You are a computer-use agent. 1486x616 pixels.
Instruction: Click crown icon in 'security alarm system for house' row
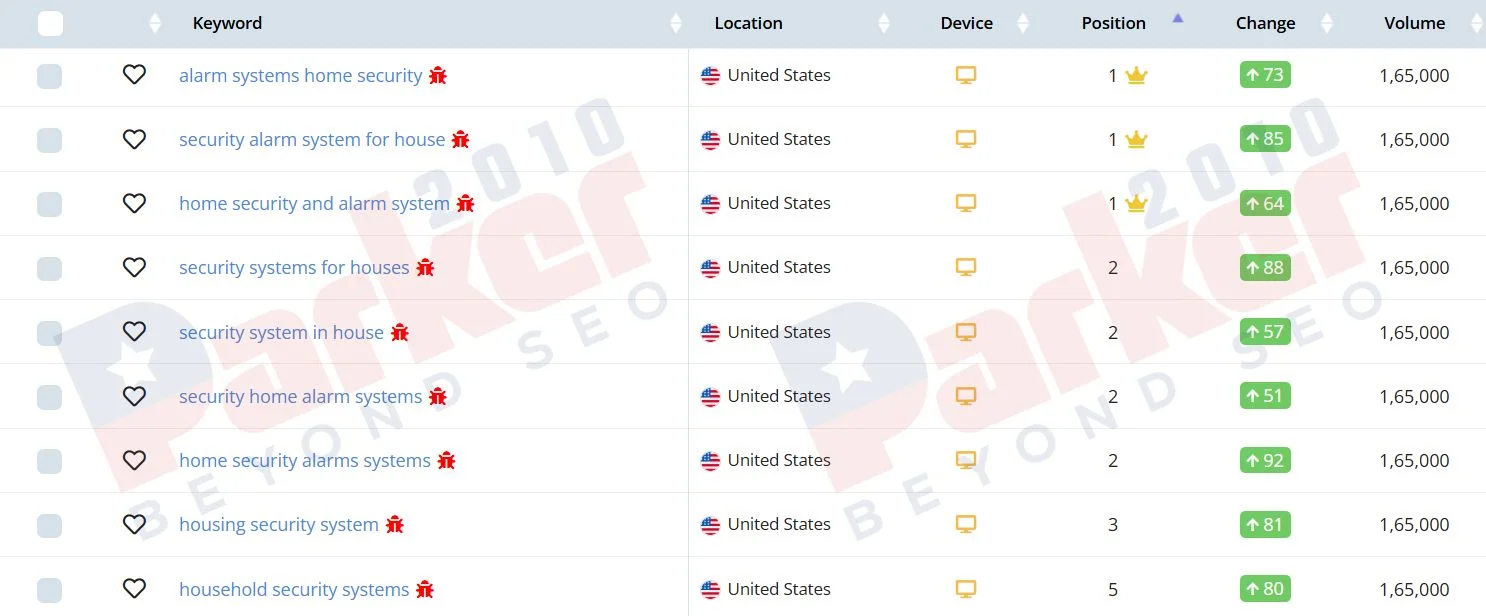click(x=1135, y=140)
